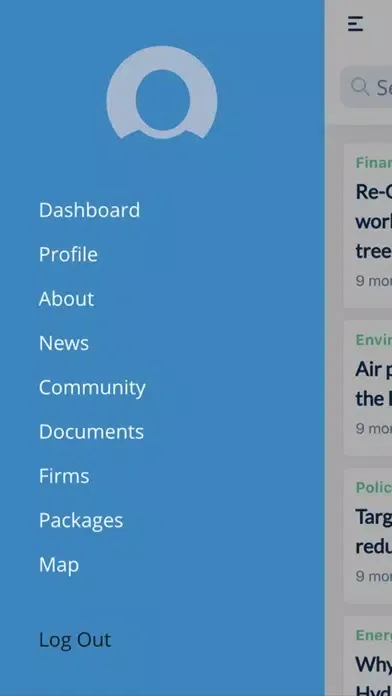Select Packages from the menu
The height and width of the screenshot is (696, 392).
81,521
